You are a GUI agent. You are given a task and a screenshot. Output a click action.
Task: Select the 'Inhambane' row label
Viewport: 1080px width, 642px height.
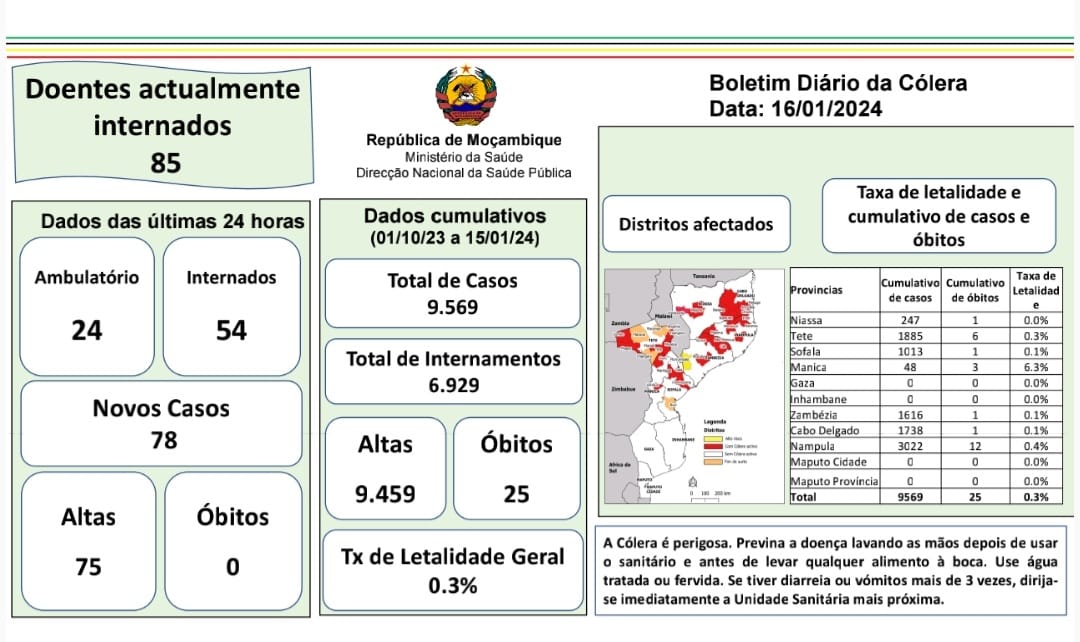818,399
